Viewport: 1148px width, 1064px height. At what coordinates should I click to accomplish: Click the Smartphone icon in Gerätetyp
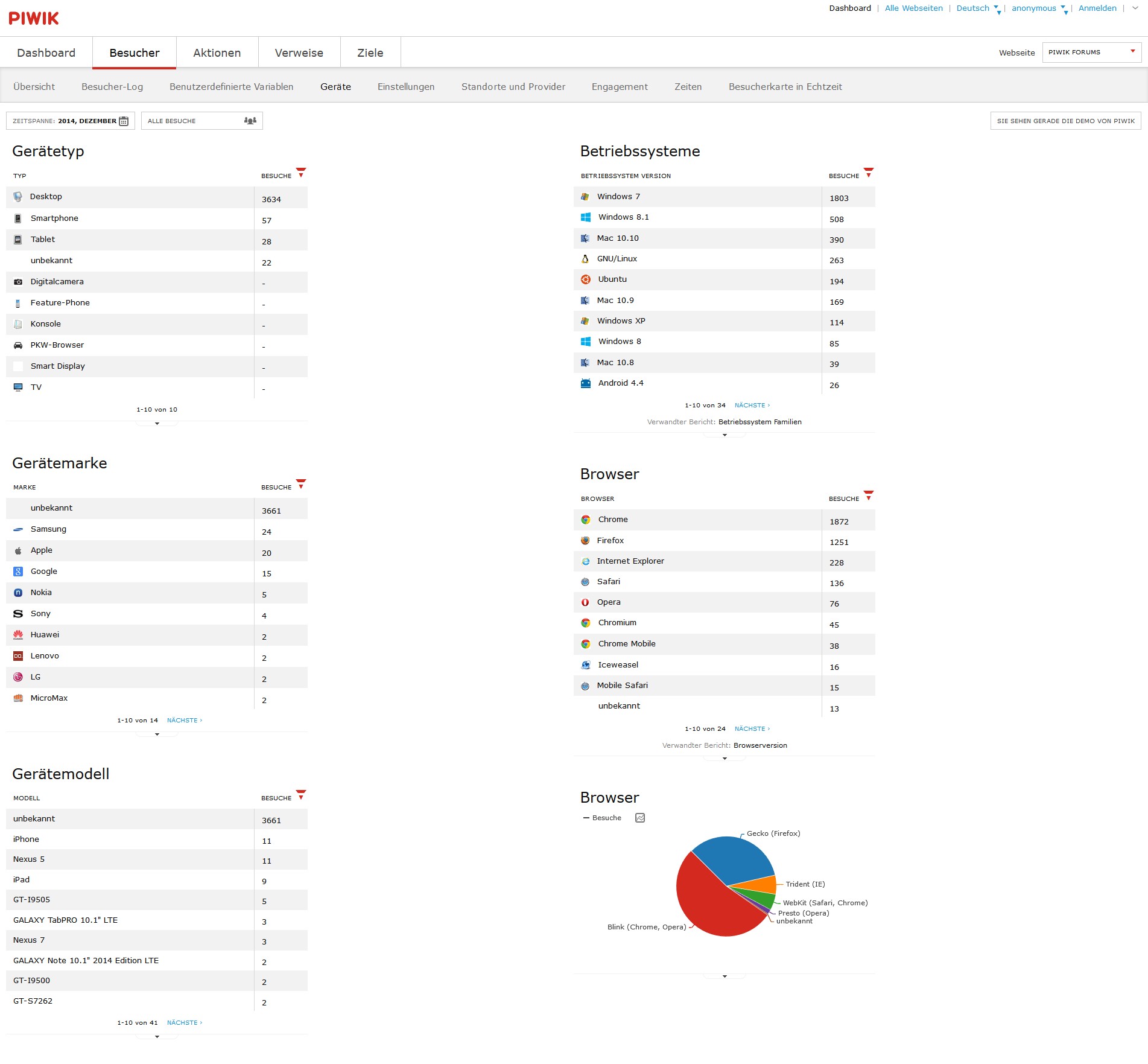click(18, 218)
